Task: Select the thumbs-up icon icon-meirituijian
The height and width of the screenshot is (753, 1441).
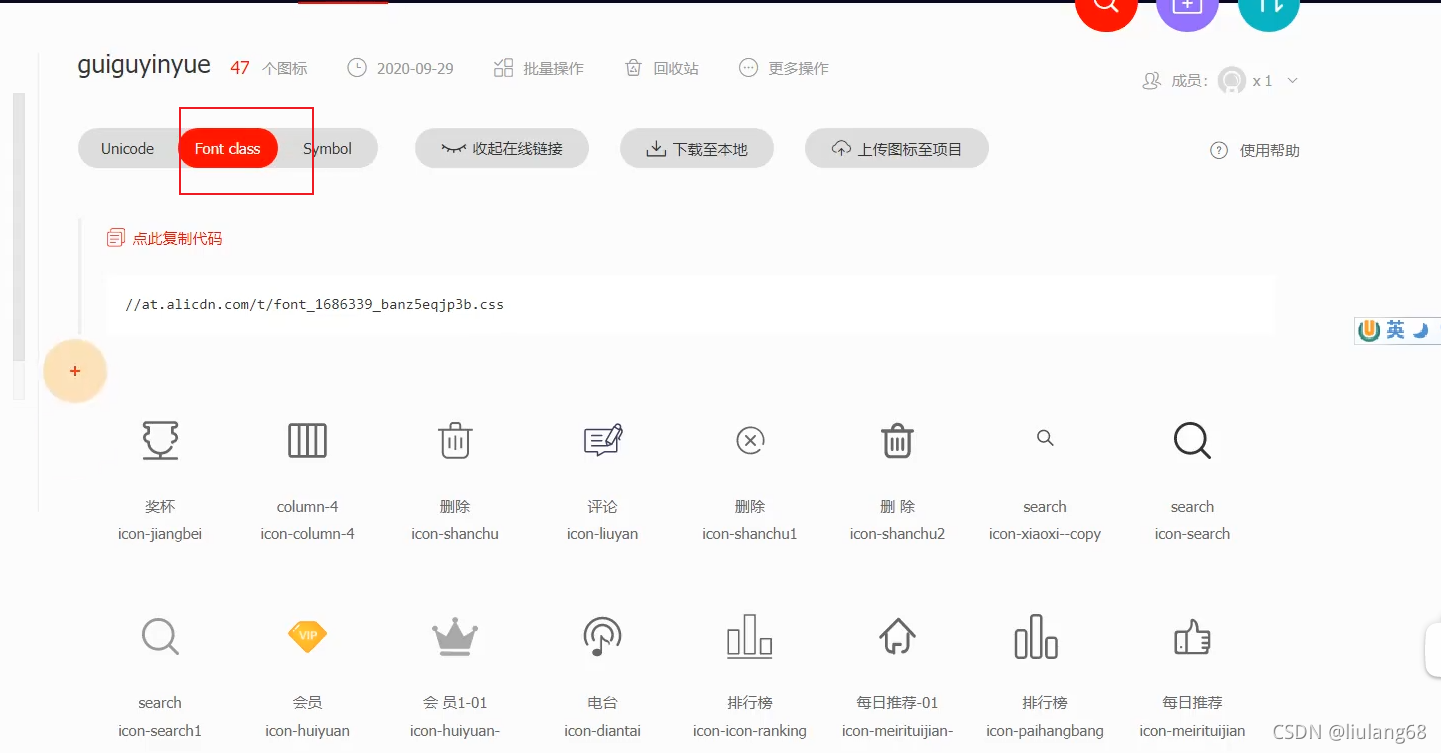Action: (1192, 636)
